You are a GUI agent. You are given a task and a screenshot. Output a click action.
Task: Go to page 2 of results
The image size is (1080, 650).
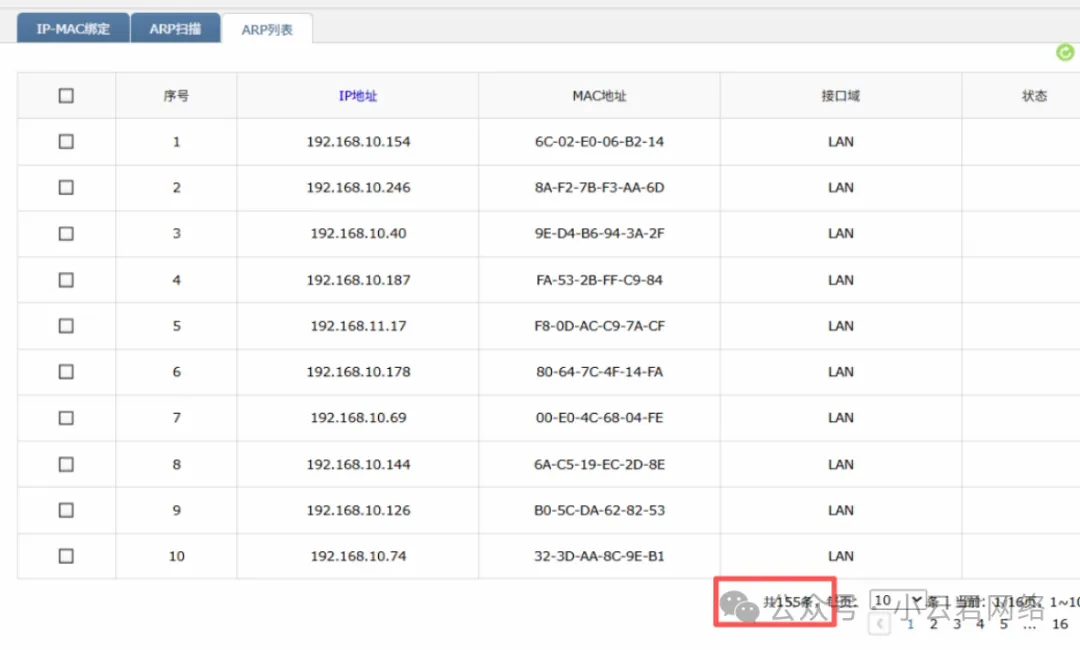[x=933, y=625]
